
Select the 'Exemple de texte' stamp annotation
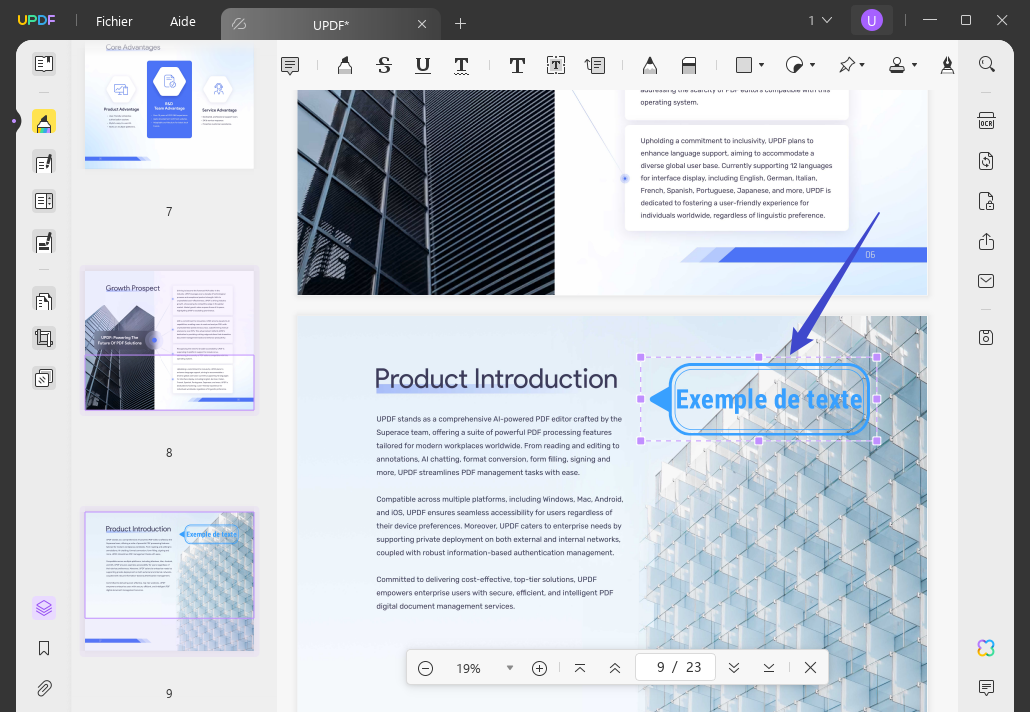(x=759, y=399)
